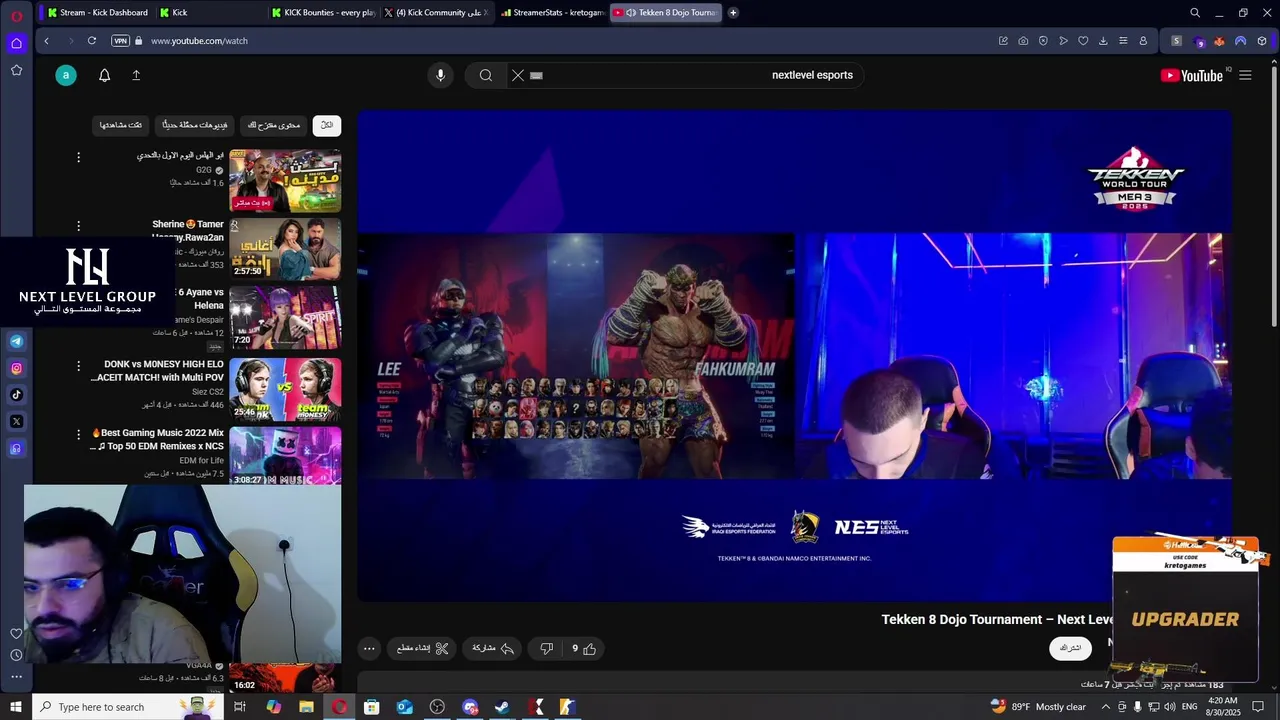Viewport: 1280px width, 720px height.
Task: Click search field containing nextlevel esports
Action: [685, 75]
